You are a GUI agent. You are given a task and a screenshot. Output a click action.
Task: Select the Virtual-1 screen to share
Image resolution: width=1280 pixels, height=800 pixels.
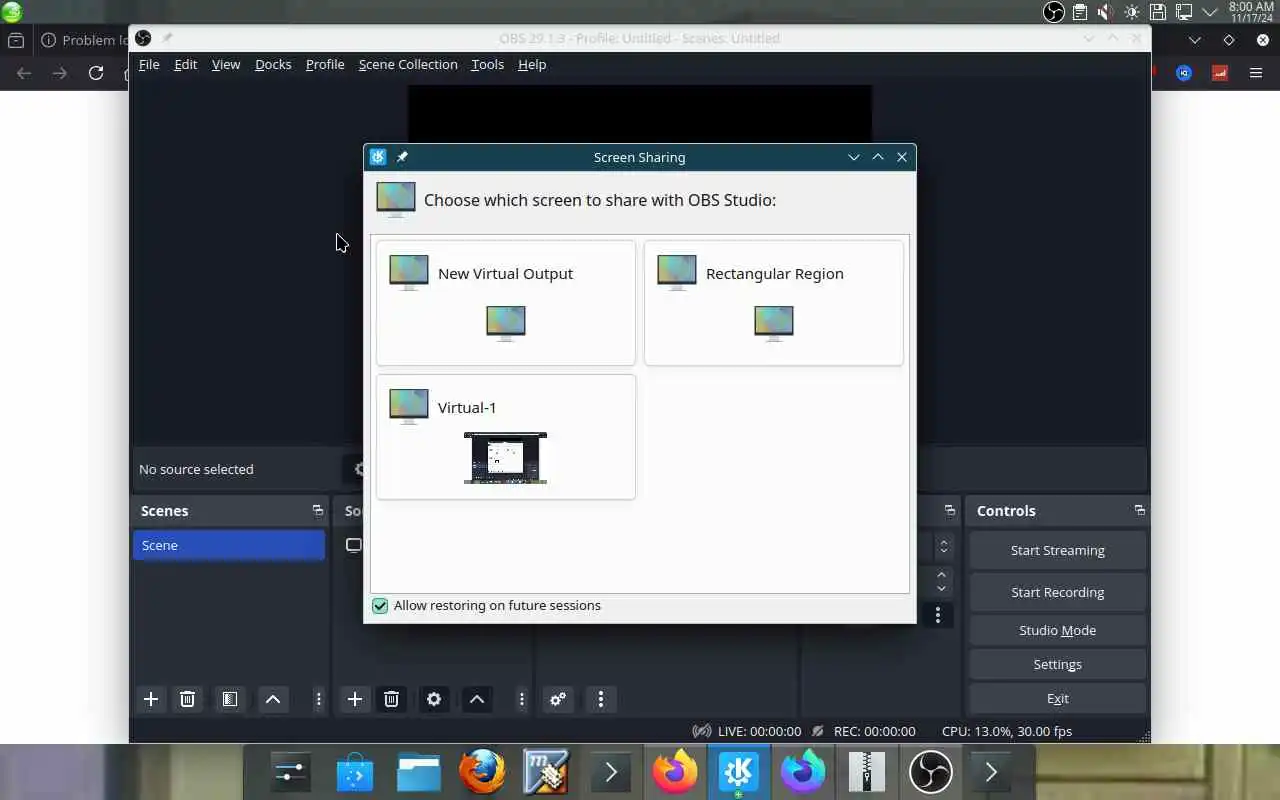pyautogui.click(x=506, y=437)
